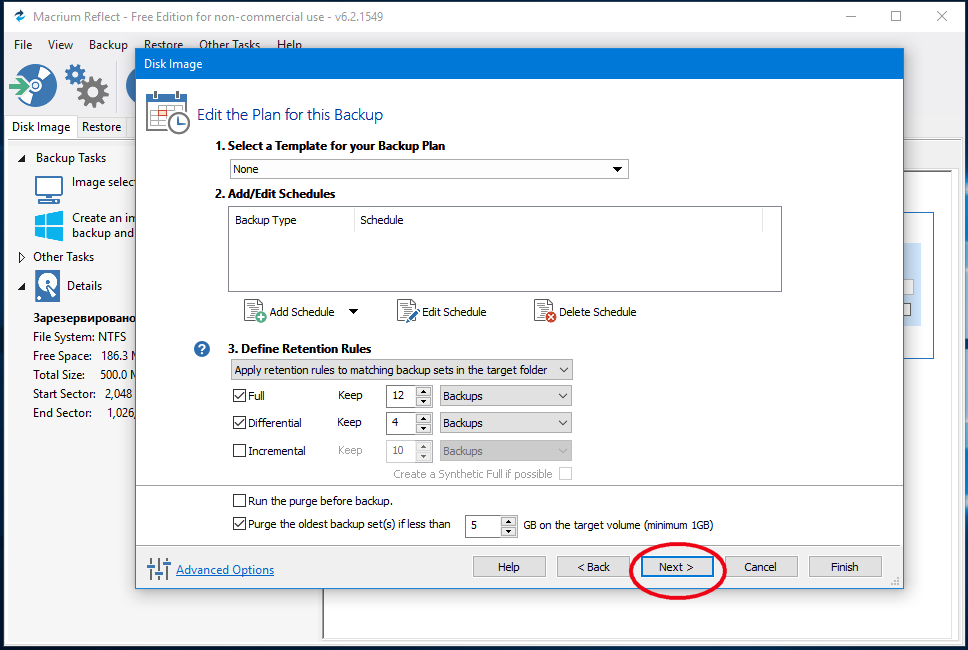Click the Backup Type column header
The image size is (968, 650).
291,220
